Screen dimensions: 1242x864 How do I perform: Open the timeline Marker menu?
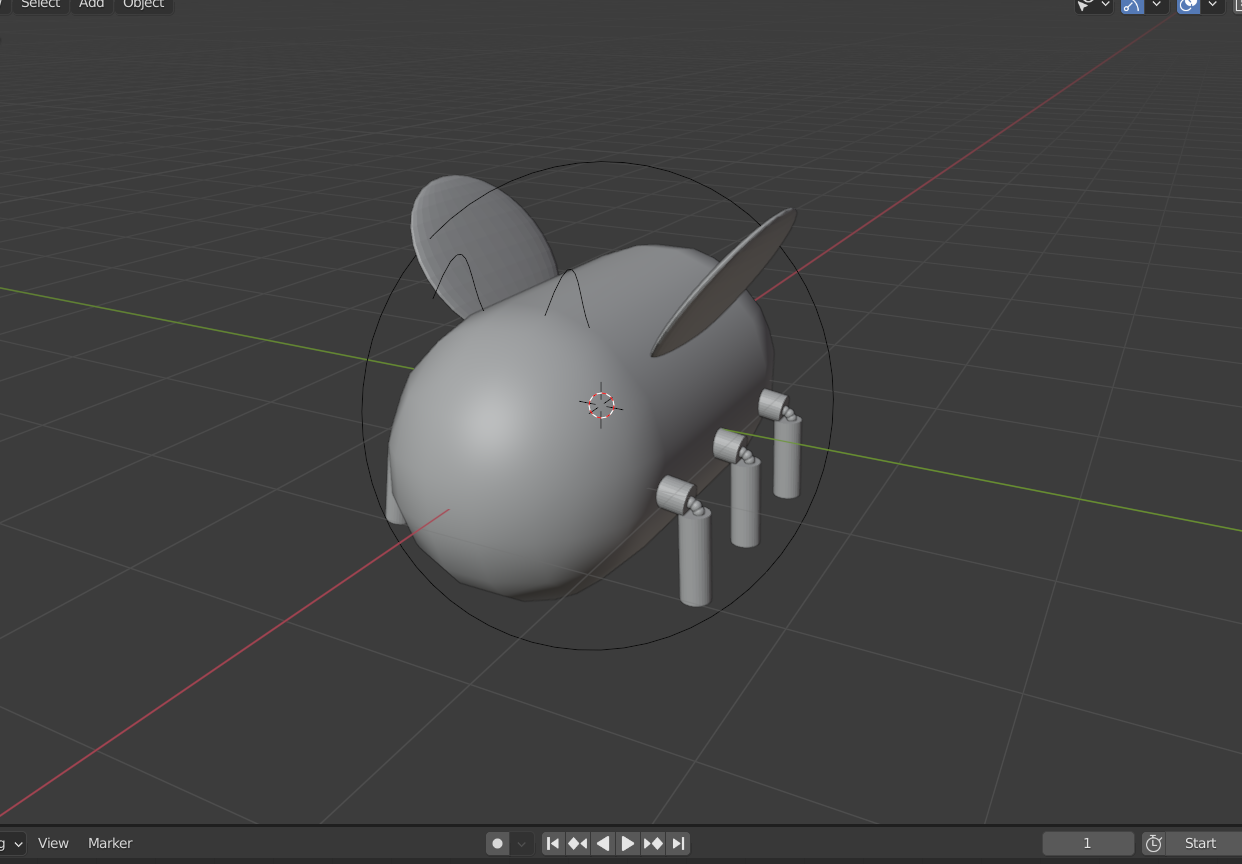[x=110, y=843]
